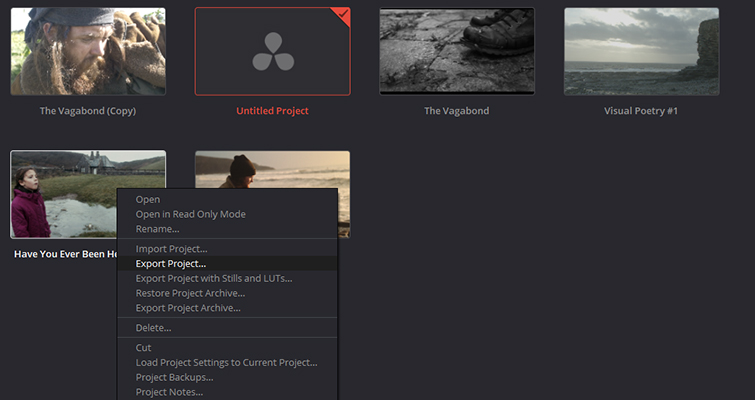
Task: Select Open in Read Only Mode
Action: coord(190,214)
